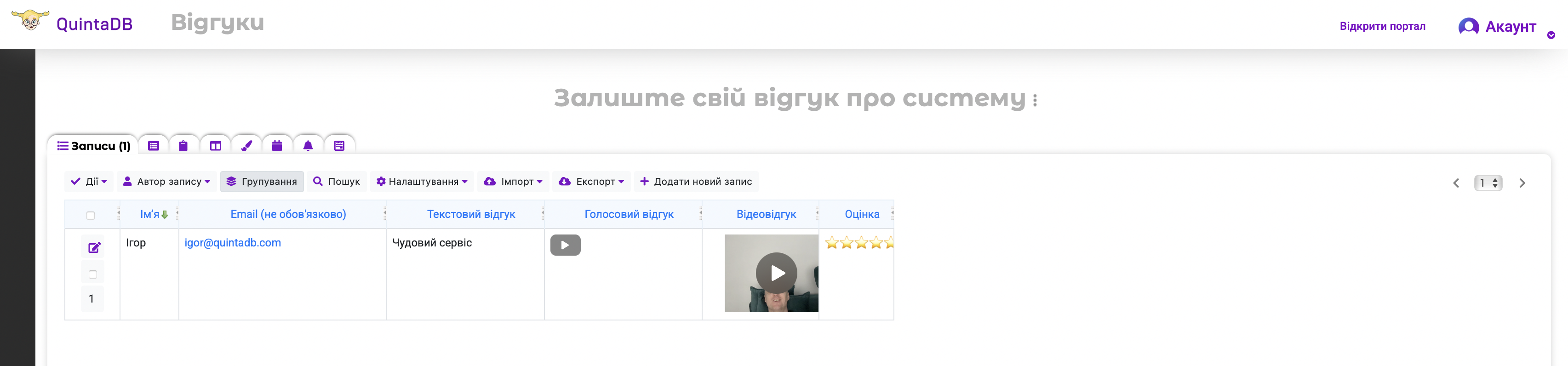The height and width of the screenshot is (366, 1568).
Task: Click the green sort arrow by Ім'я
Action: click(x=164, y=215)
